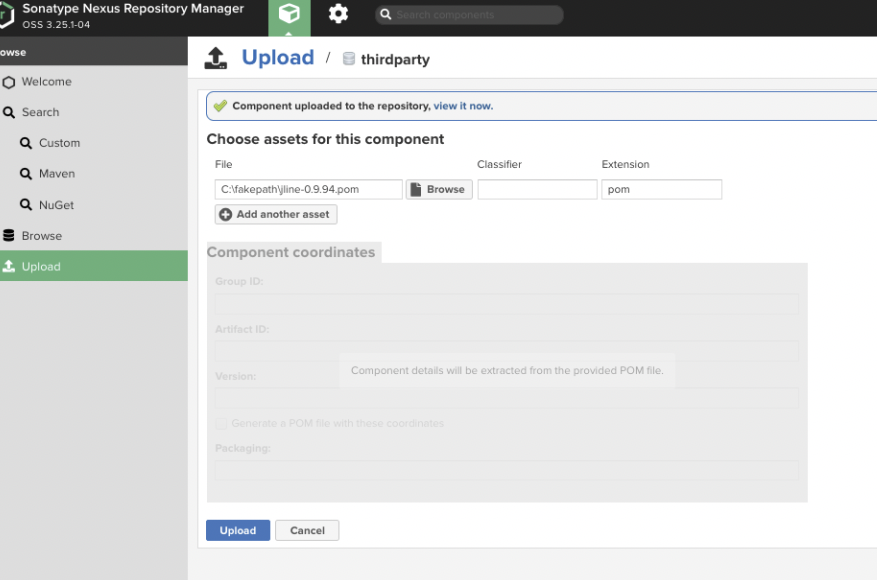Click the Version input field

pyautogui.click(x=507, y=398)
